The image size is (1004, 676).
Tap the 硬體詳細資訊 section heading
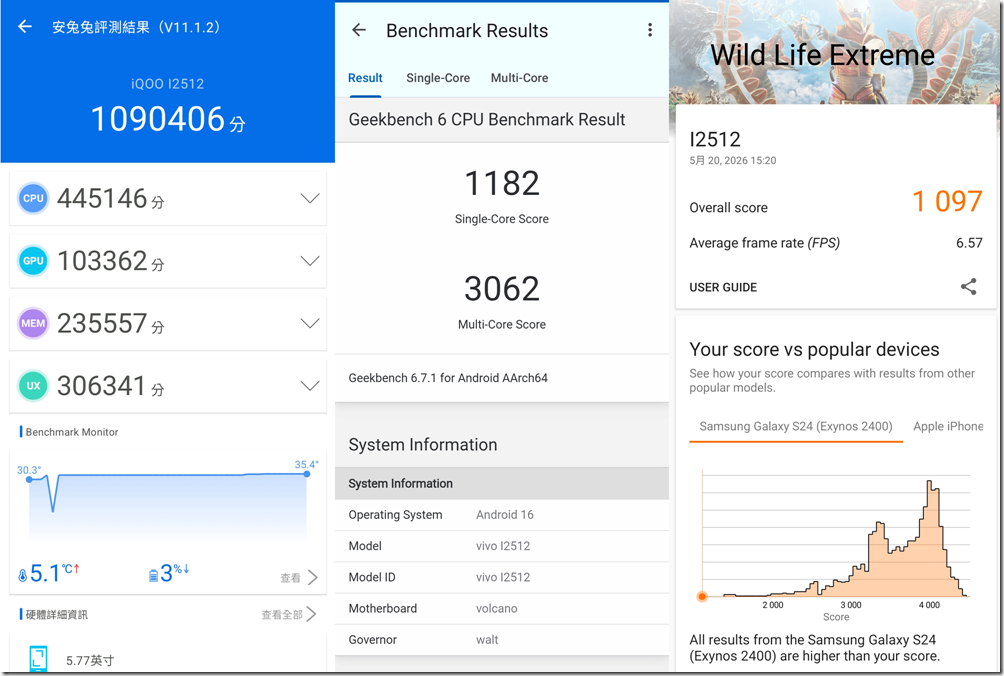point(56,615)
